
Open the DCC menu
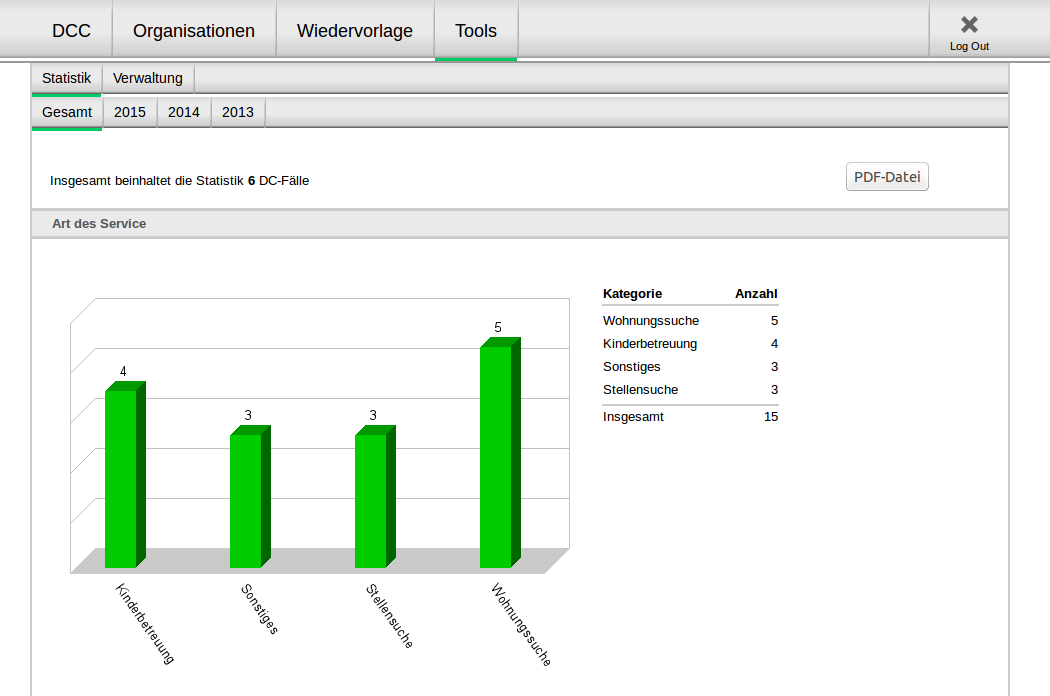[x=71, y=31]
